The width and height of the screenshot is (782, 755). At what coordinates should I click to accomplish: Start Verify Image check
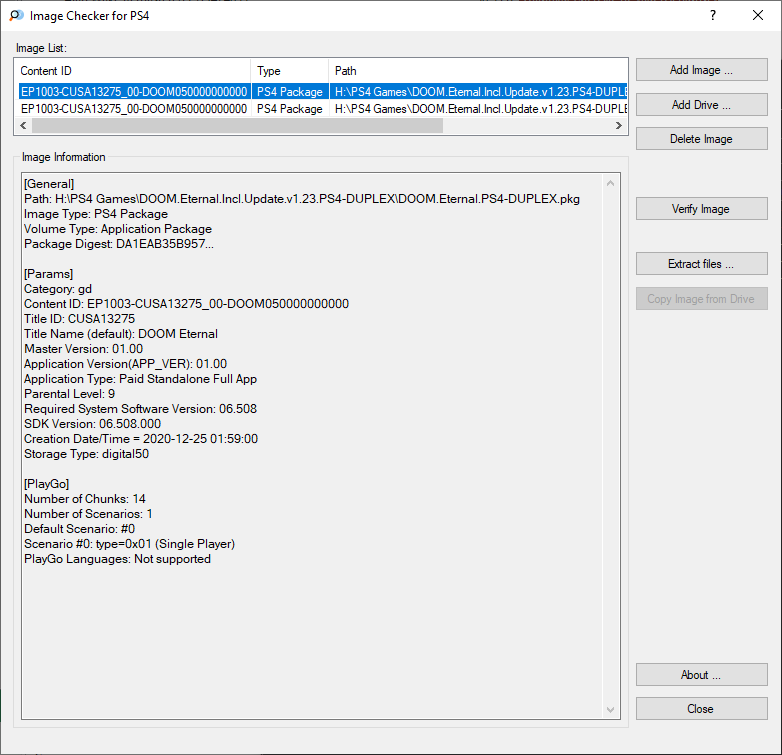pyautogui.click(x=701, y=208)
